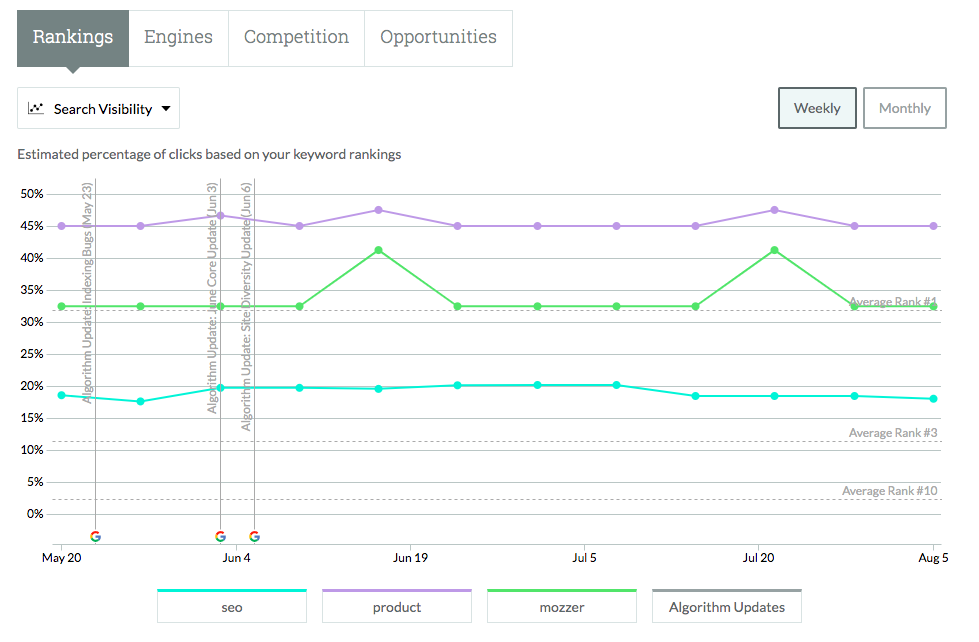Select the Monthly view button
This screenshot has width=979, height=642.
904,108
